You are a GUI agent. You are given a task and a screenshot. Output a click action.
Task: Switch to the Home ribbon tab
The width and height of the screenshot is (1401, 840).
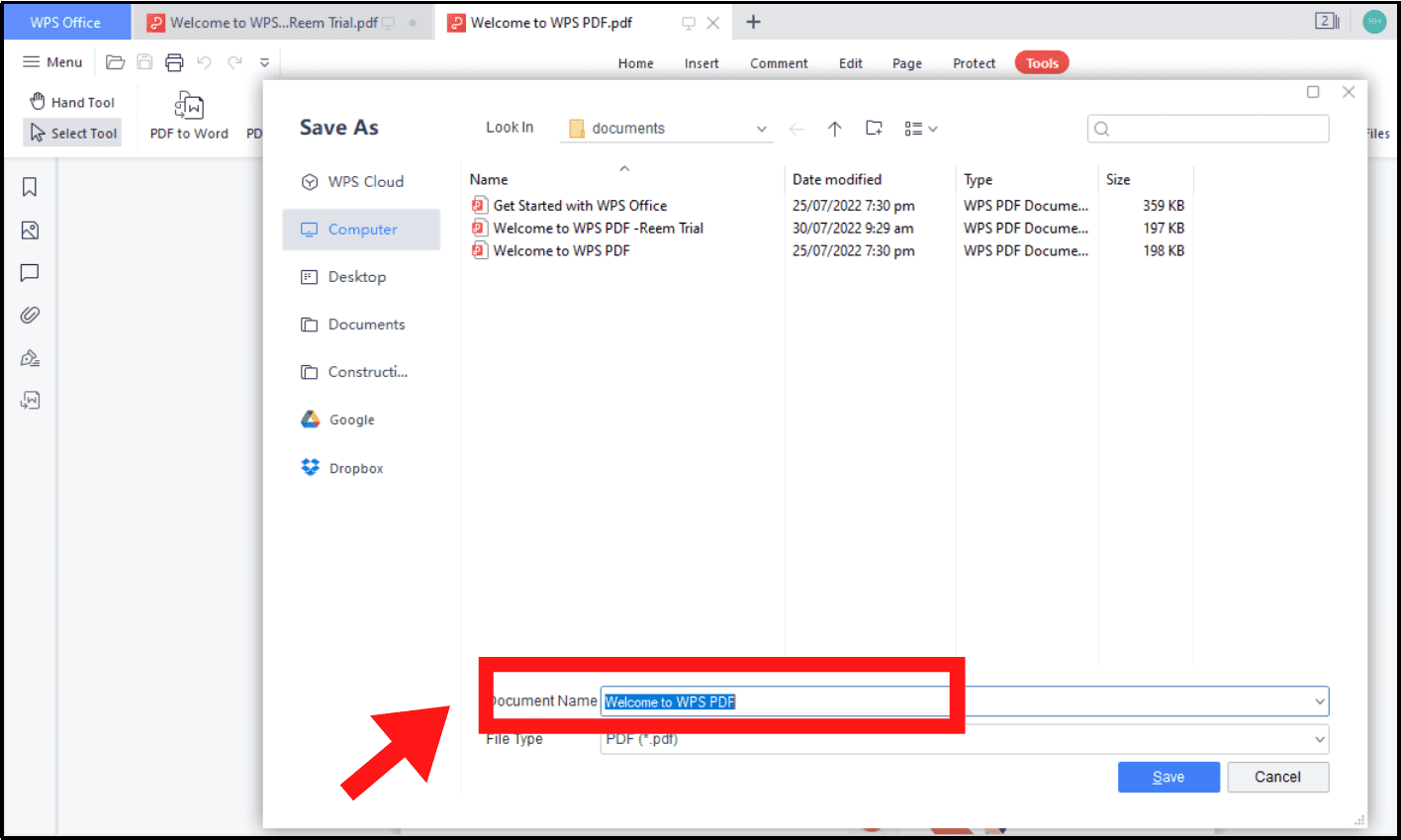pos(635,63)
